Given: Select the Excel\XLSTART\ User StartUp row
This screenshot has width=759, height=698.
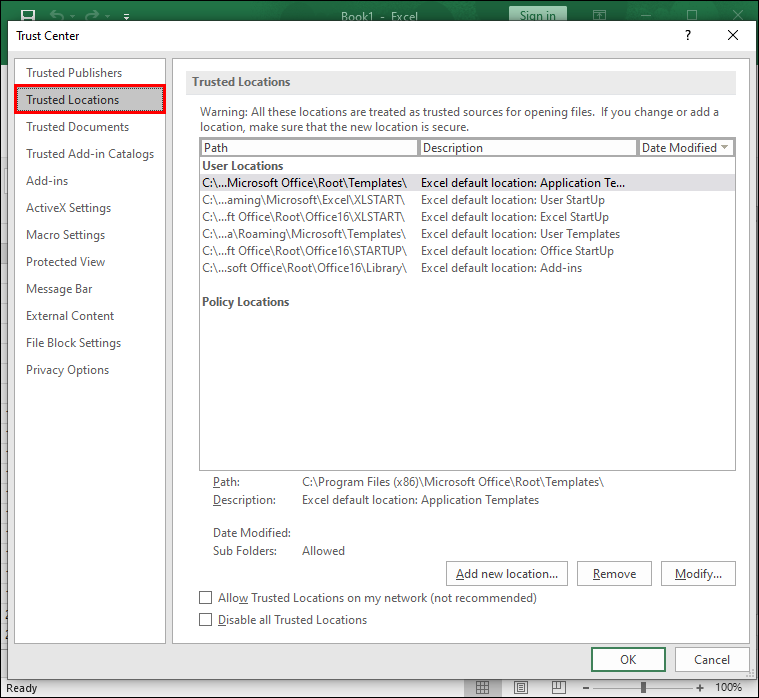Looking at the screenshot, I should (x=467, y=200).
